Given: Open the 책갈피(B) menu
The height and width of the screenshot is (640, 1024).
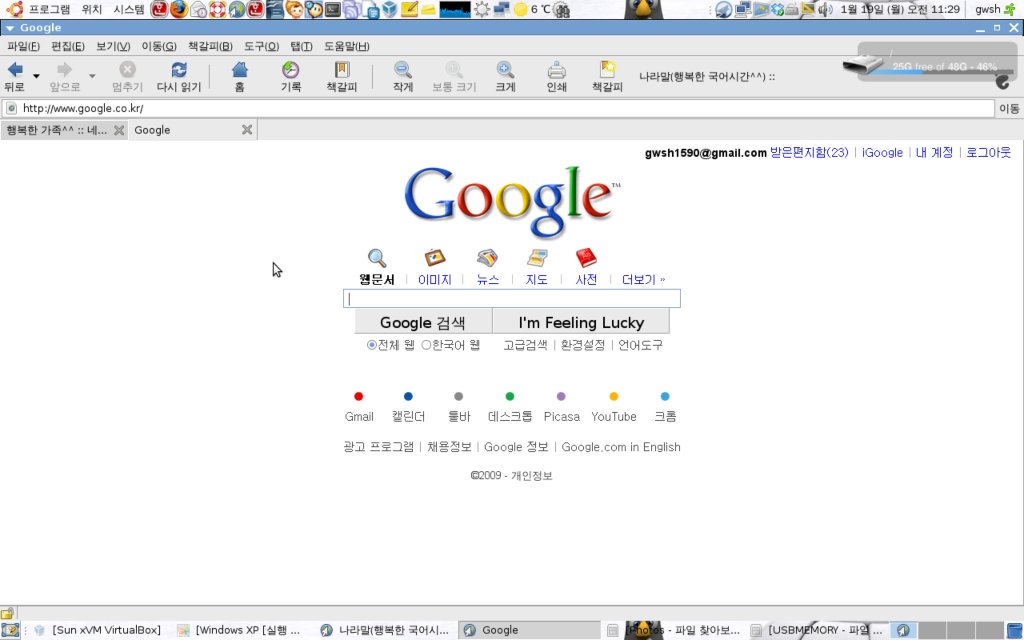Looking at the screenshot, I should tap(210, 46).
